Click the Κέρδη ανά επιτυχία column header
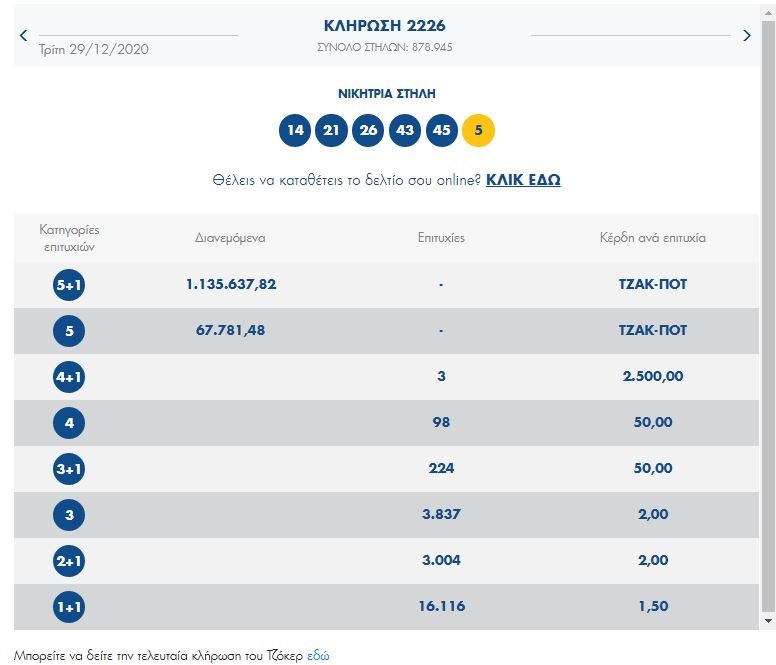 click(652, 238)
